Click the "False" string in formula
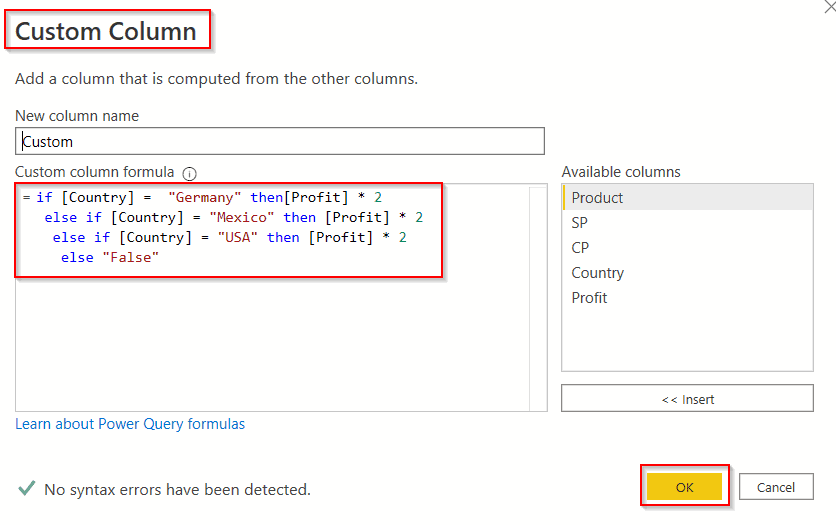The height and width of the screenshot is (525, 836). pos(131,257)
